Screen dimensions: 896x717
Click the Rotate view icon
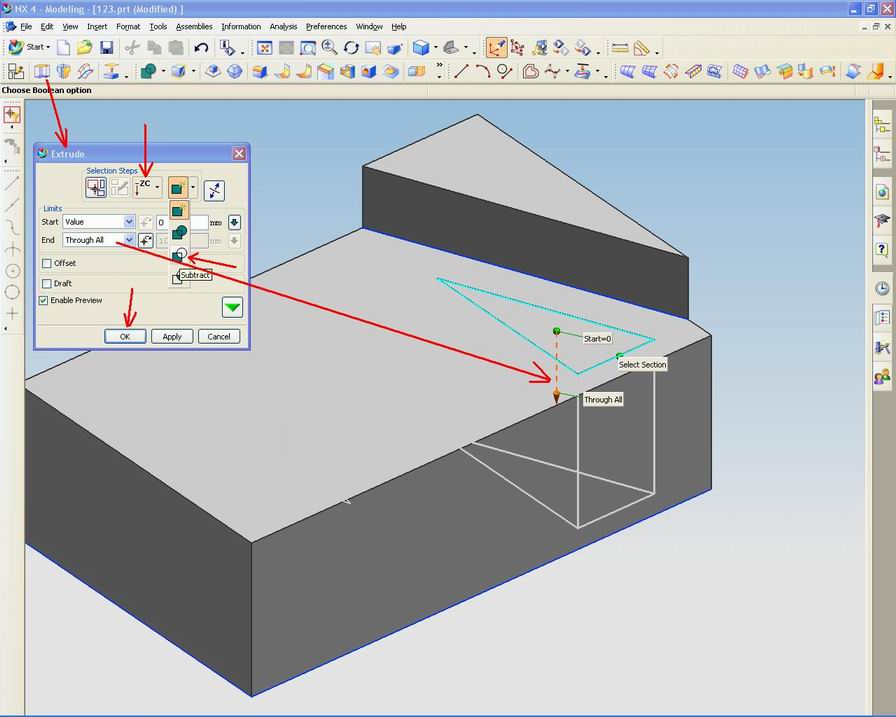[351, 47]
